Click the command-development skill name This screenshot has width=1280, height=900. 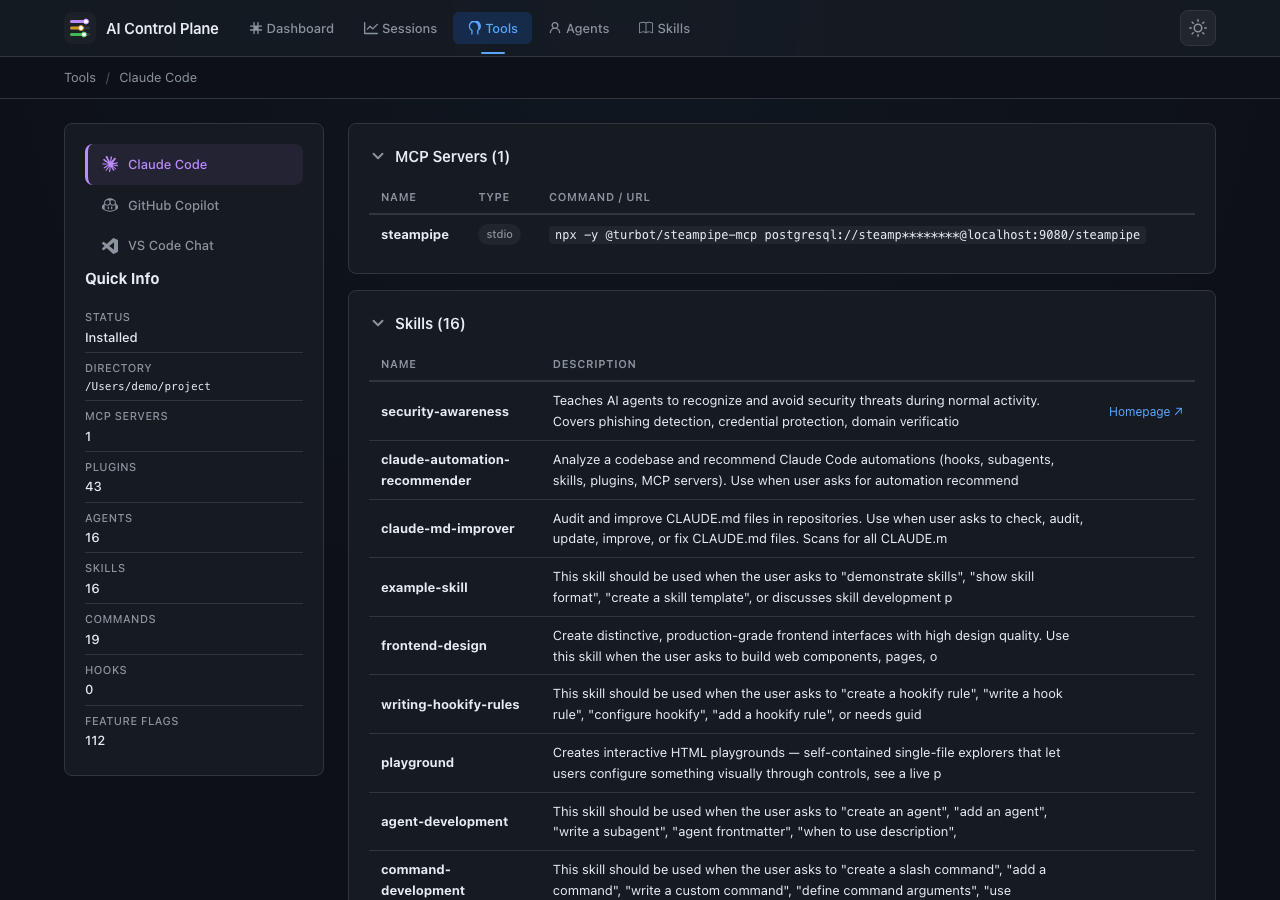point(423,880)
